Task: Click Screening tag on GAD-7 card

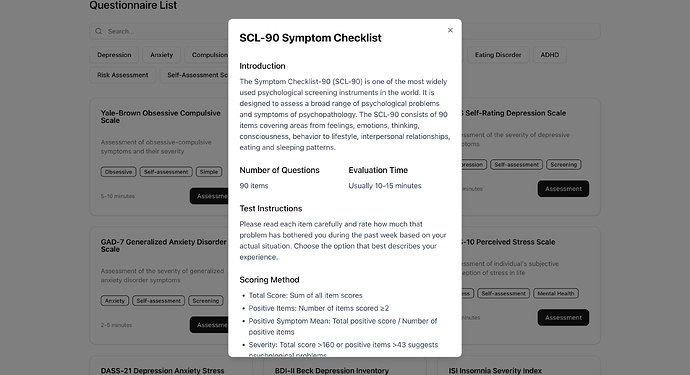Action: (x=206, y=301)
